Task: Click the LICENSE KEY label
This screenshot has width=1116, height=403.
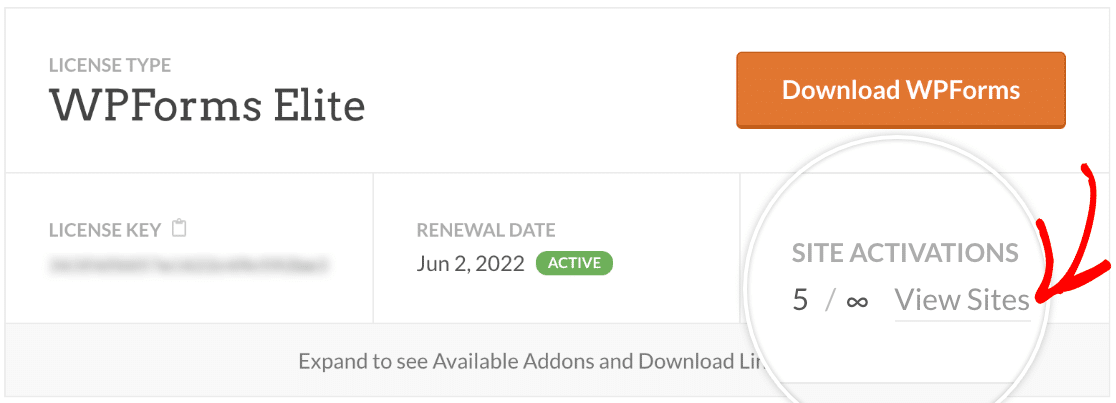Action: click(106, 230)
